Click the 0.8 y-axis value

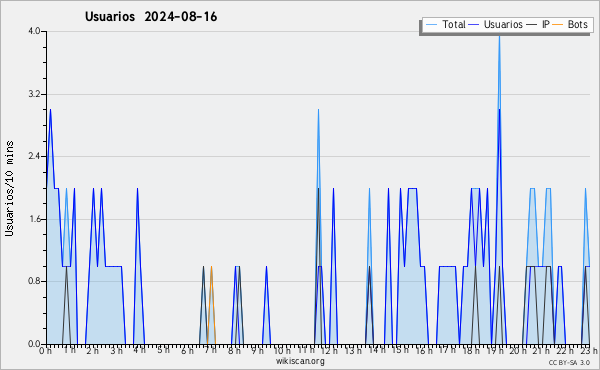[x=34, y=281]
